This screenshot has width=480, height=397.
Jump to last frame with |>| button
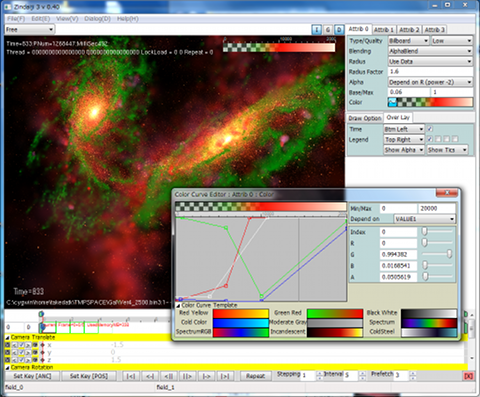(x=225, y=376)
